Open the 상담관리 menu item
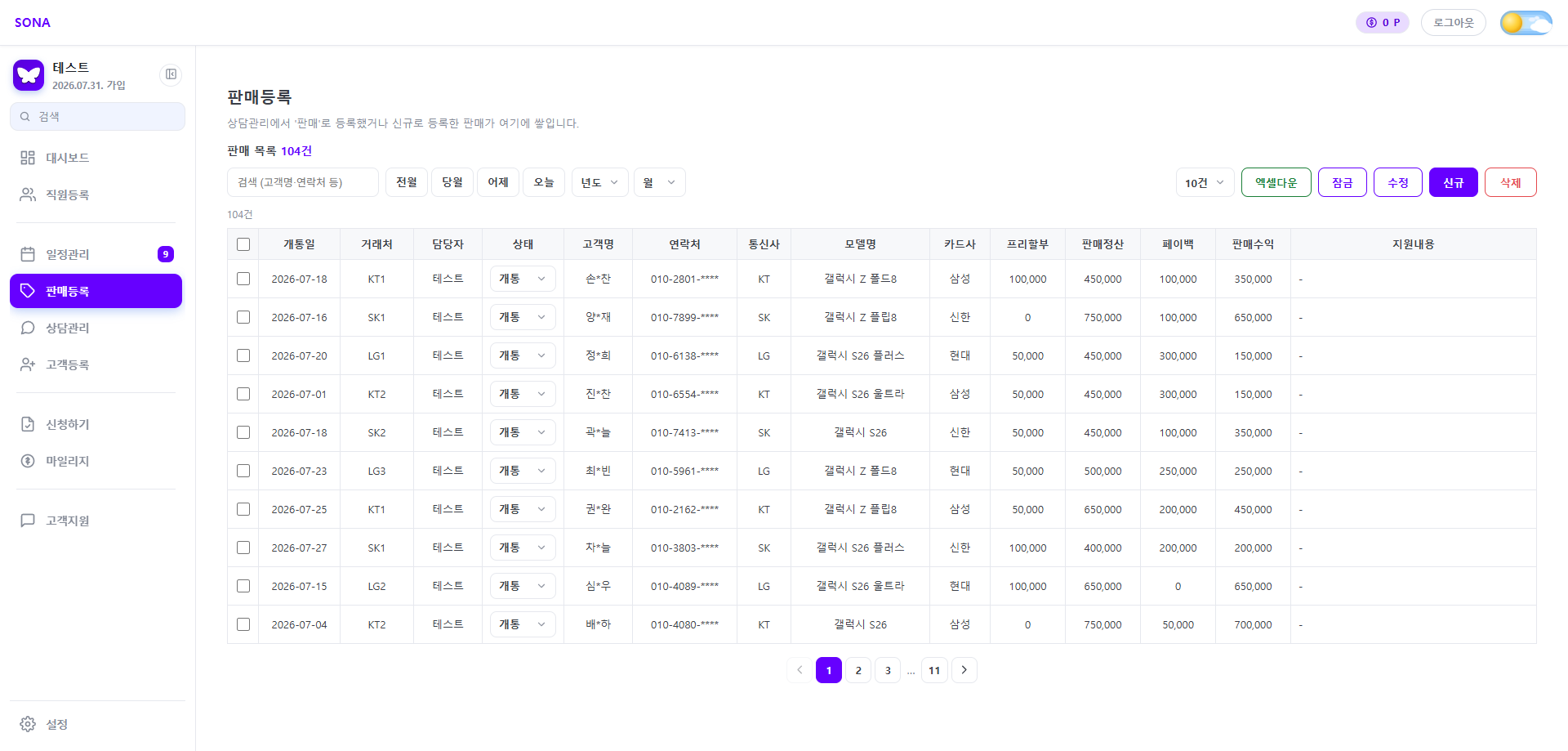1568x751 pixels. [96, 328]
